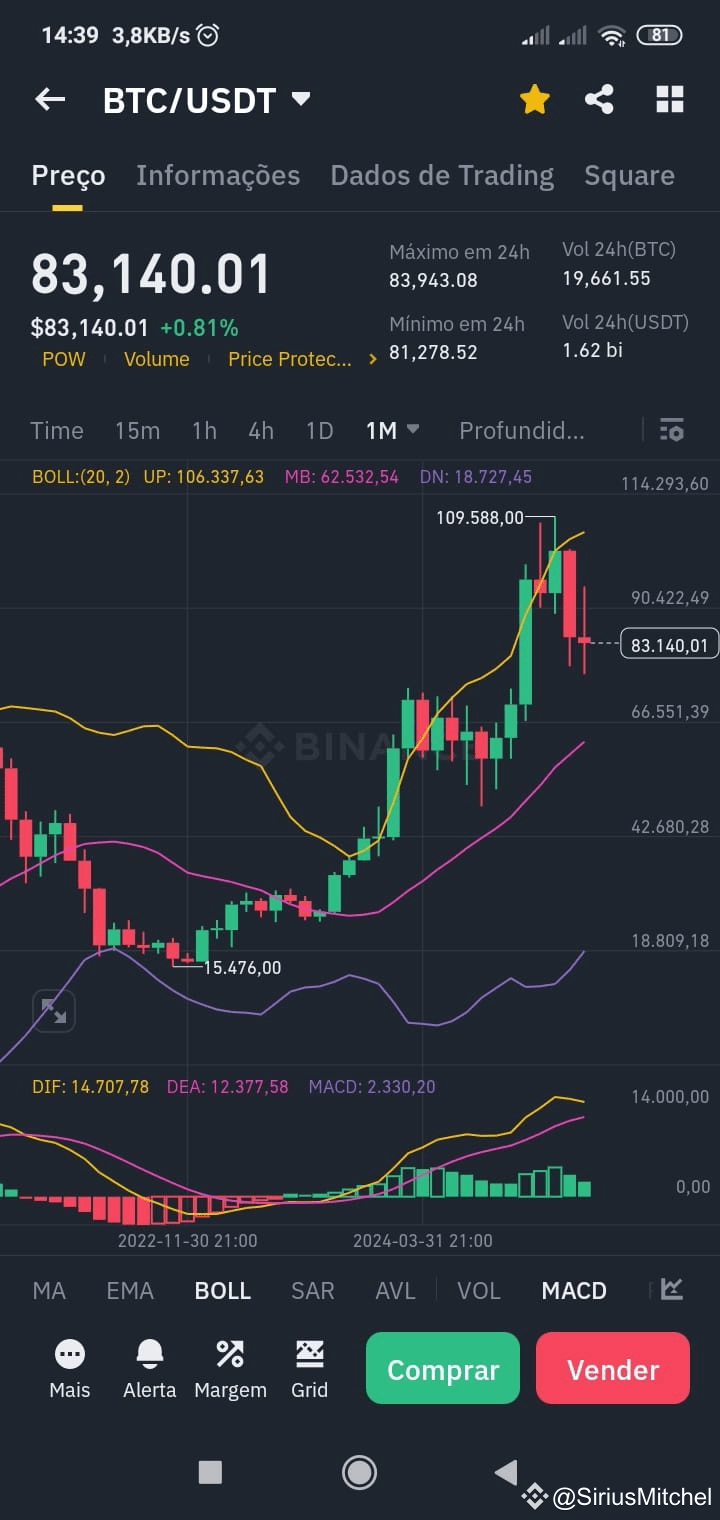Open the Margem percent icon

click(x=230, y=1354)
